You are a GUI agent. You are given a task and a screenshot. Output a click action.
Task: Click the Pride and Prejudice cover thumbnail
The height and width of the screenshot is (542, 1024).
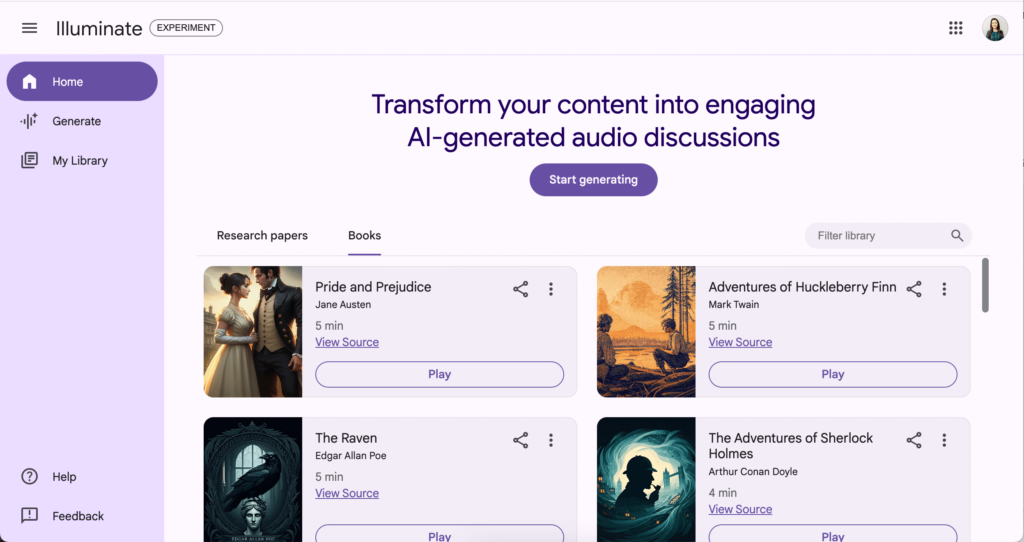(253, 331)
